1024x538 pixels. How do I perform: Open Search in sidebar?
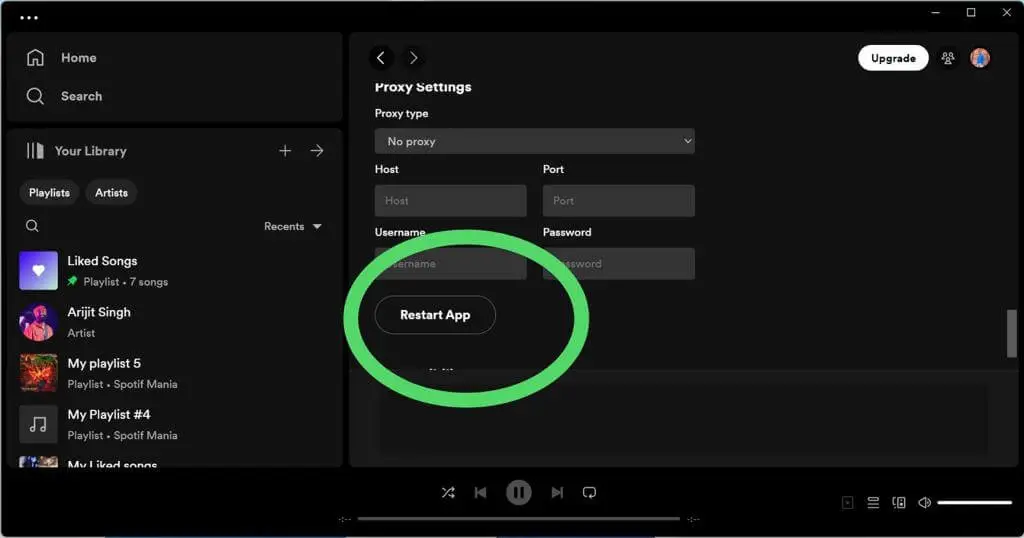[64, 96]
